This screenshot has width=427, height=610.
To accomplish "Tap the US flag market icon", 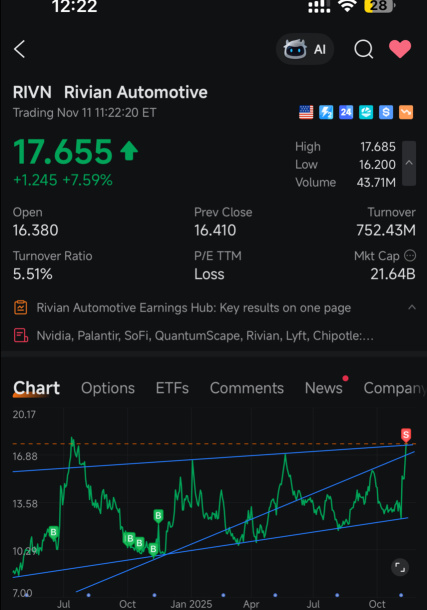I will pyautogui.click(x=306, y=112).
